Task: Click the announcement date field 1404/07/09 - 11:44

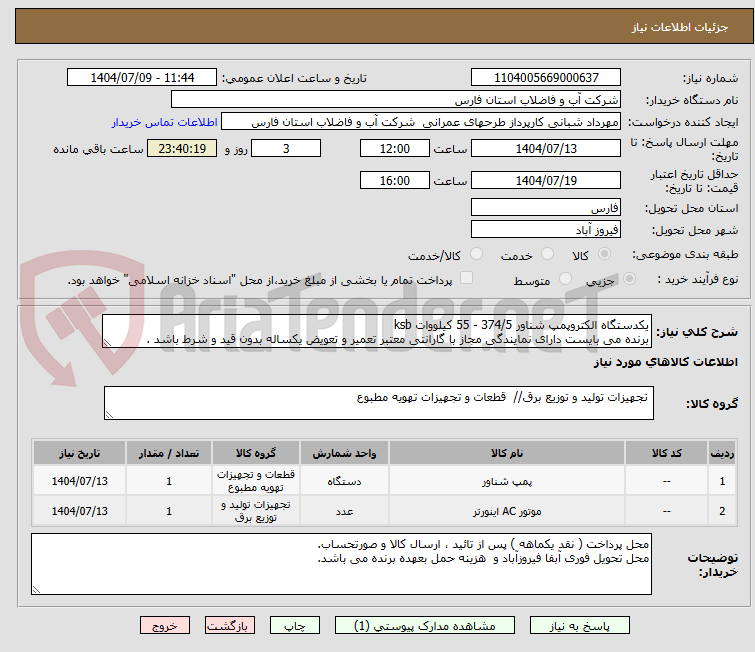Action: pos(142,78)
